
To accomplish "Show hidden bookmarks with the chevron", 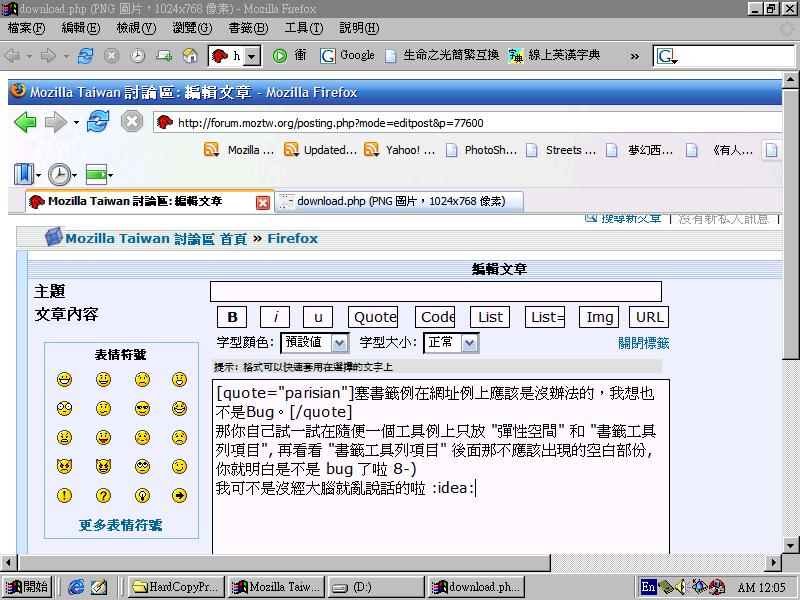I will click(634, 56).
